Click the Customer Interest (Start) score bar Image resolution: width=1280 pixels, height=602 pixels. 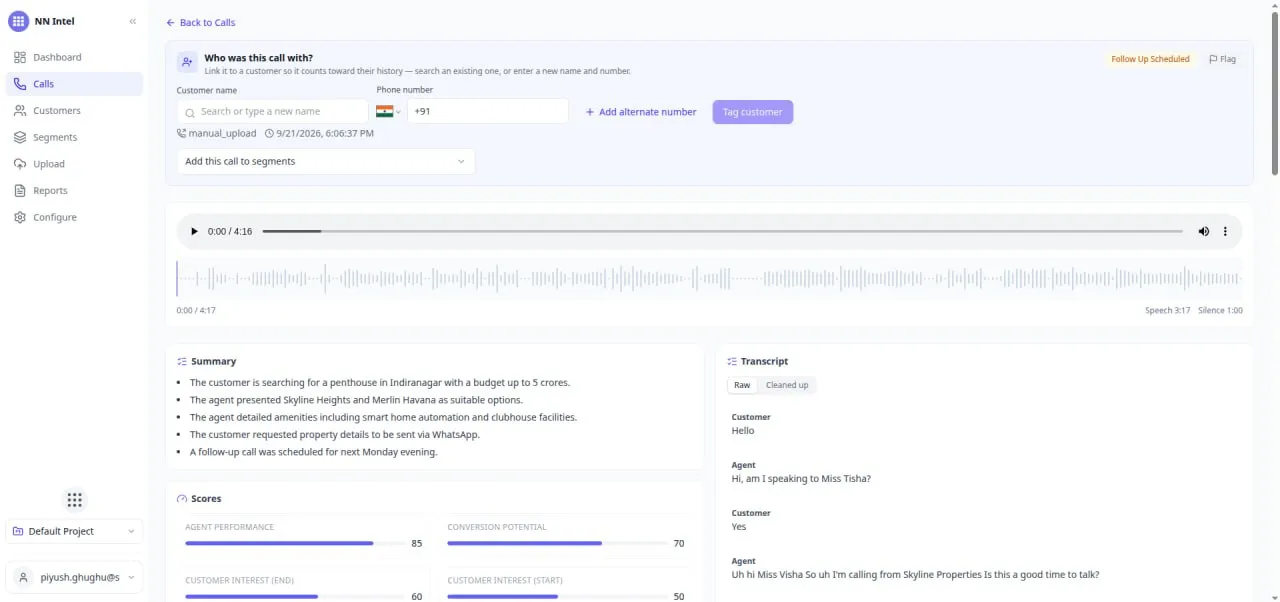(557, 596)
